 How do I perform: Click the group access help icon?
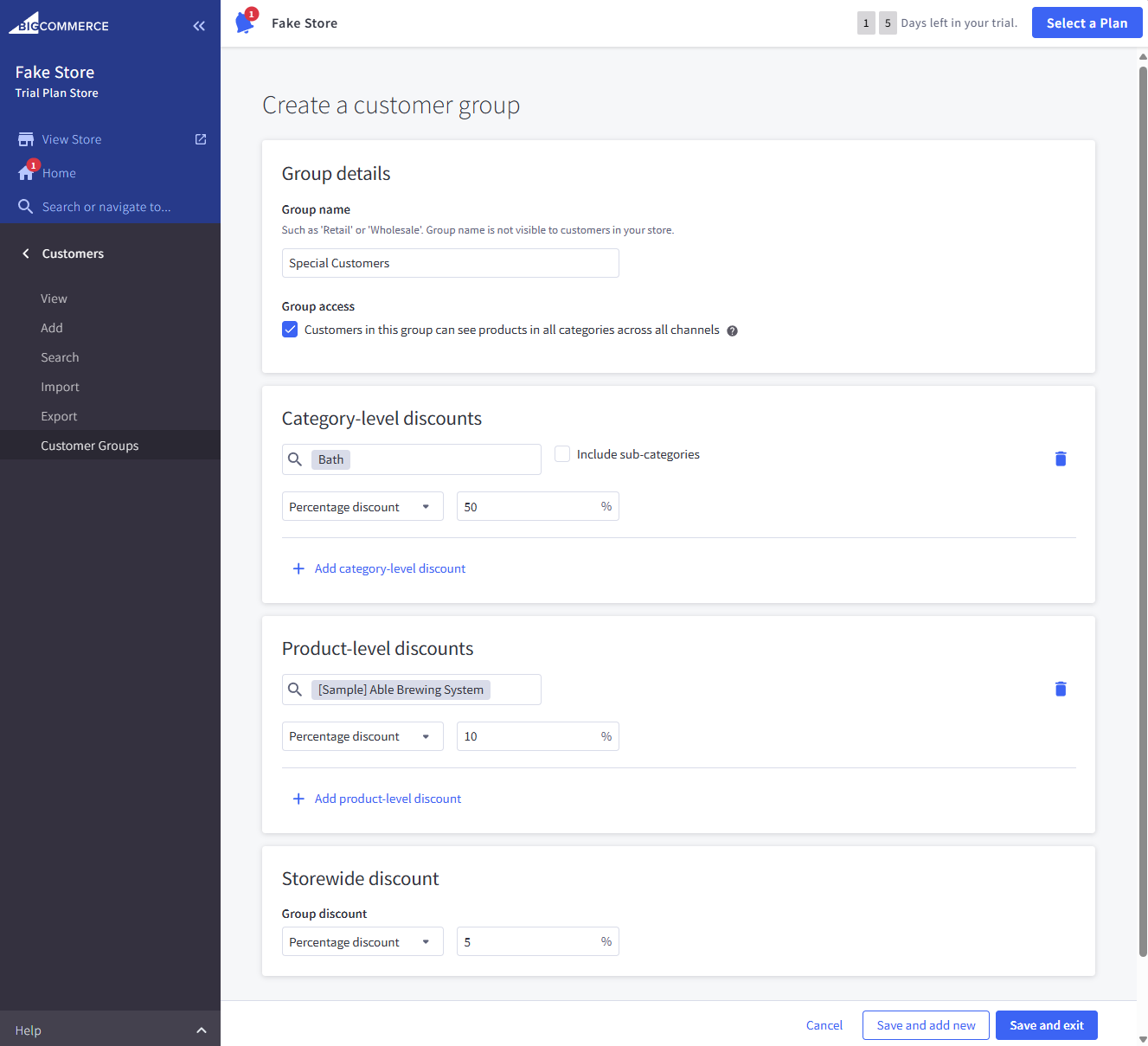point(732,330)
